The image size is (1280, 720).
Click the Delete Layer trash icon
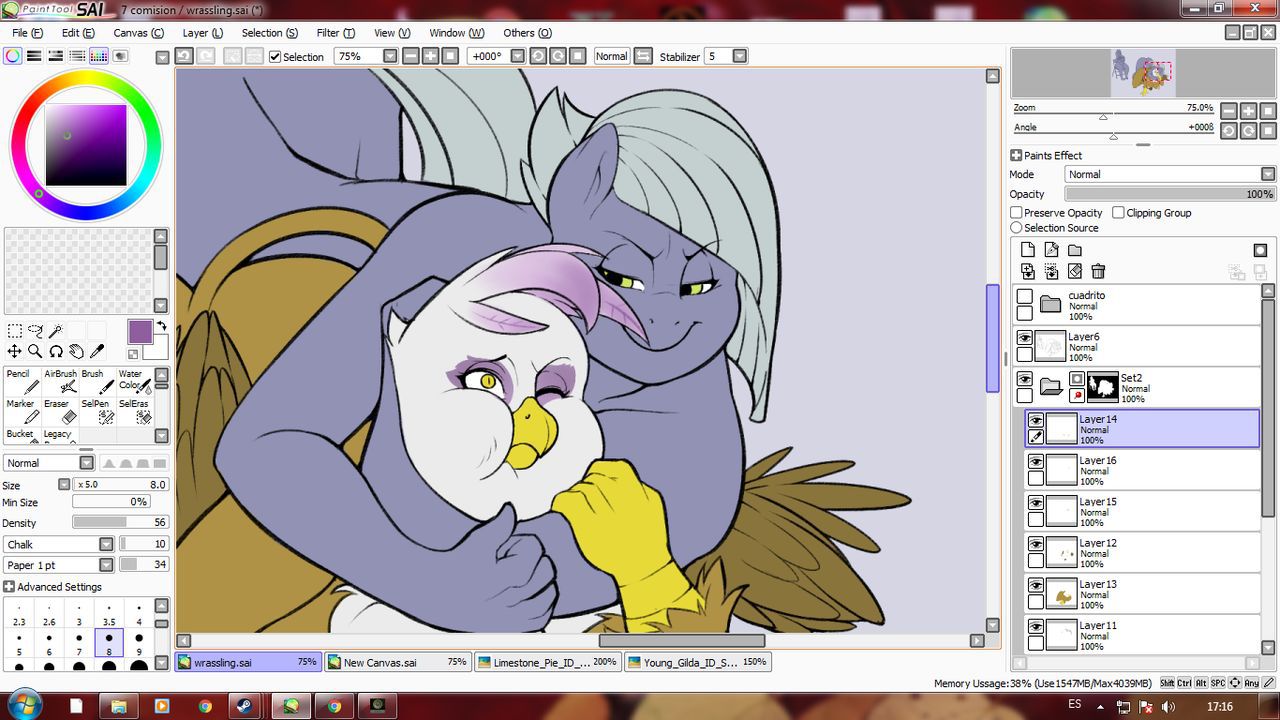pos(1098,271)
